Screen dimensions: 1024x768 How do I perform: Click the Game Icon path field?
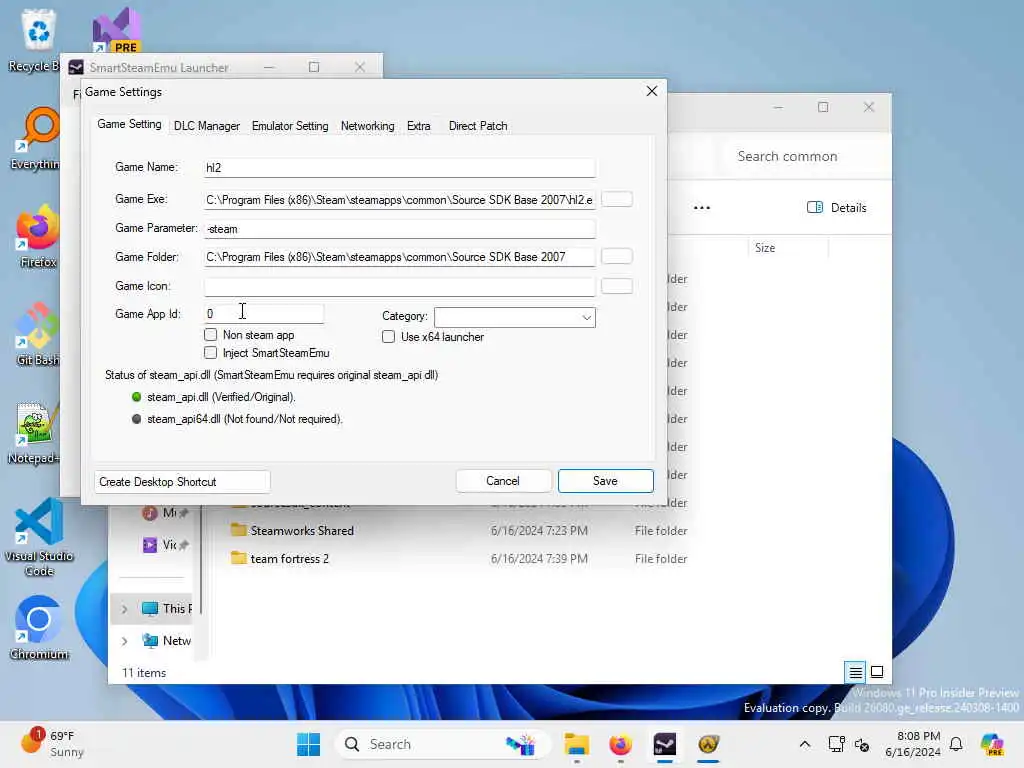pos(400,286)
